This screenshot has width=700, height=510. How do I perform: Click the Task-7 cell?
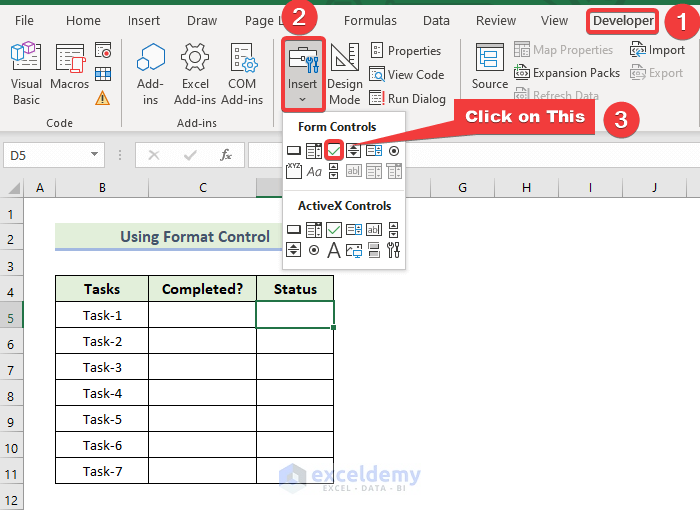coord(102,471)
